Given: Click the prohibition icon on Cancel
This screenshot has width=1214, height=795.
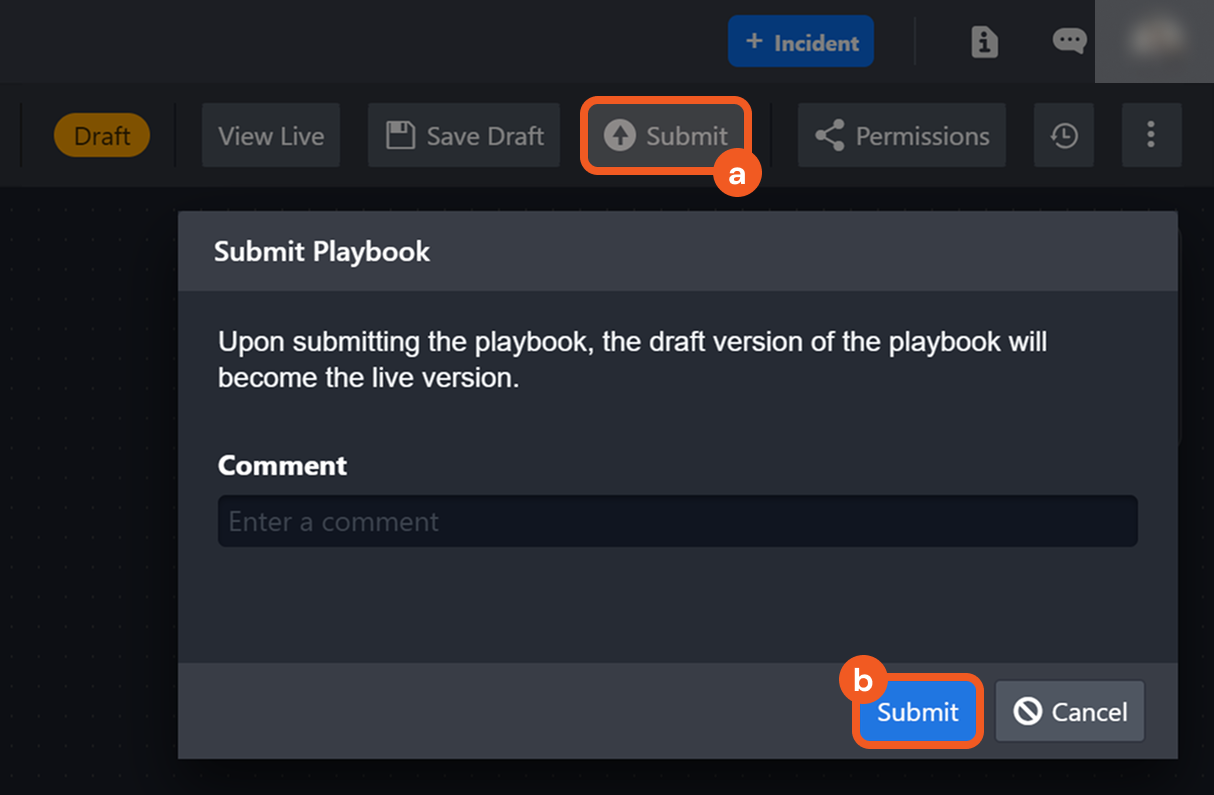Looking at the screenshot, I should (1028, 711).
